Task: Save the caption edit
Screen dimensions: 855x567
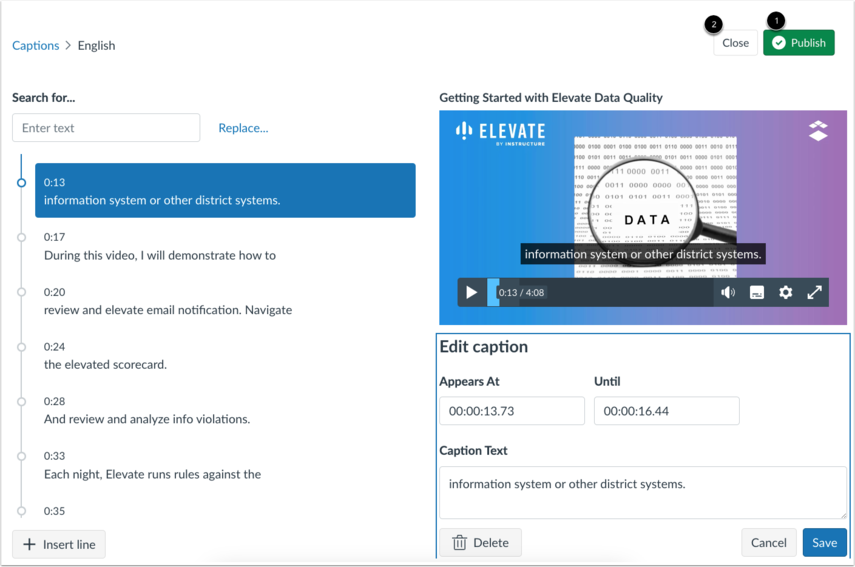Action: tap(824, 542)
